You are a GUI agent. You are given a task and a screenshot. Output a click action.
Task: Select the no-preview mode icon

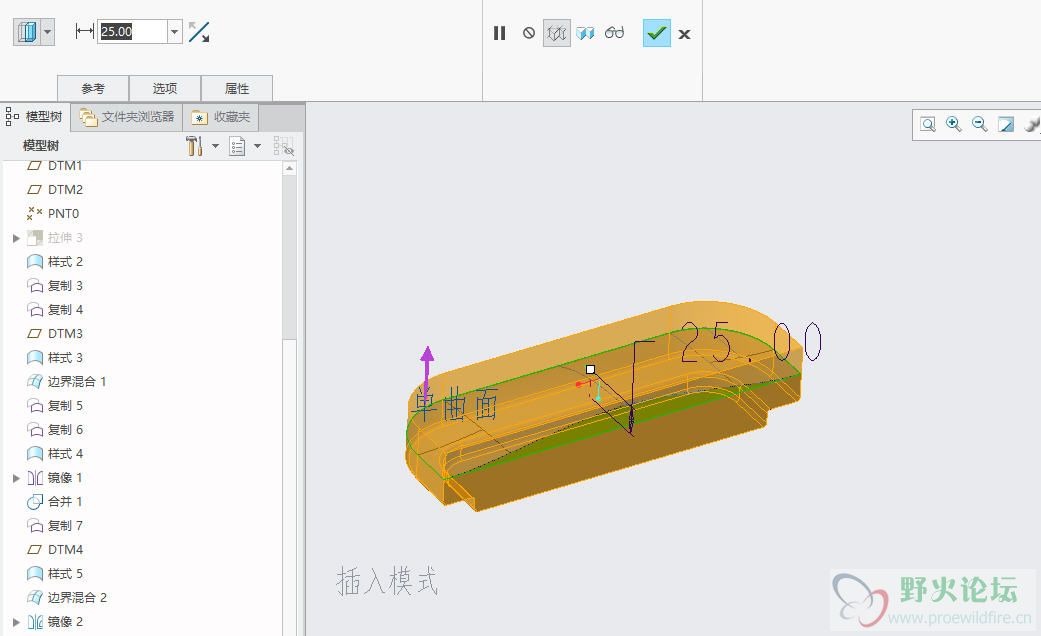coord(528,33)
